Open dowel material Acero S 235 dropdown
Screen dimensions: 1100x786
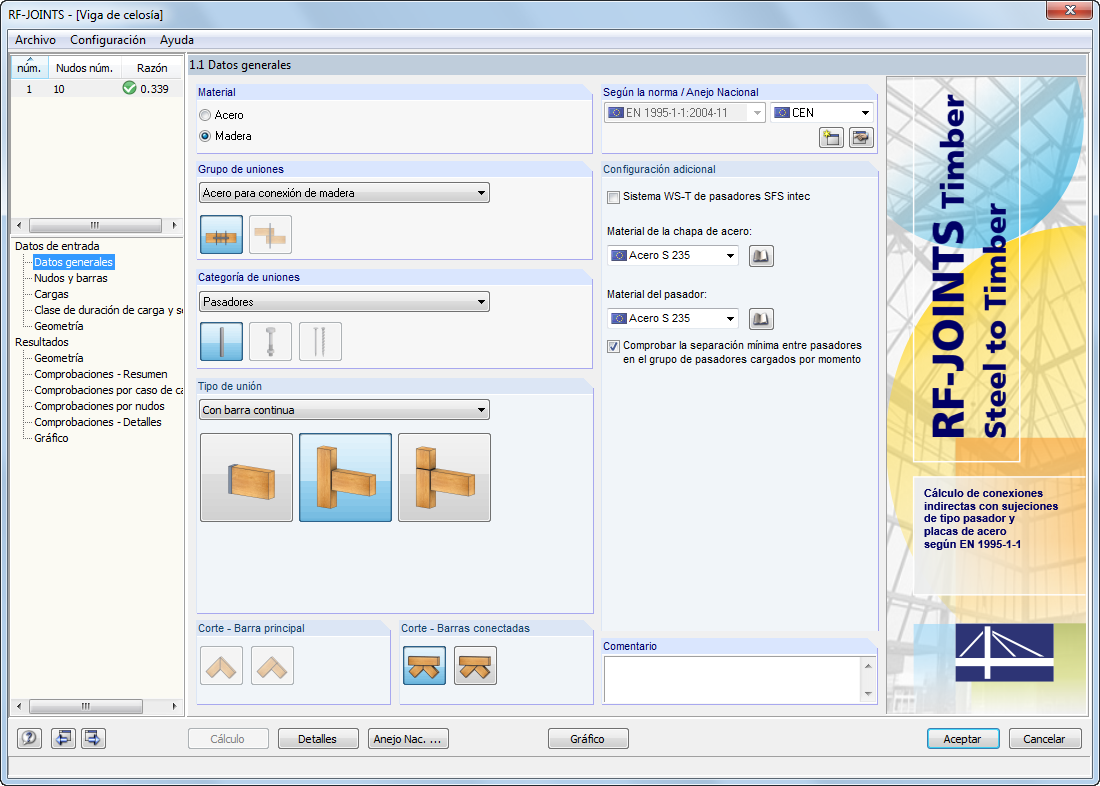pyautogui.click(x=673, y=319)
